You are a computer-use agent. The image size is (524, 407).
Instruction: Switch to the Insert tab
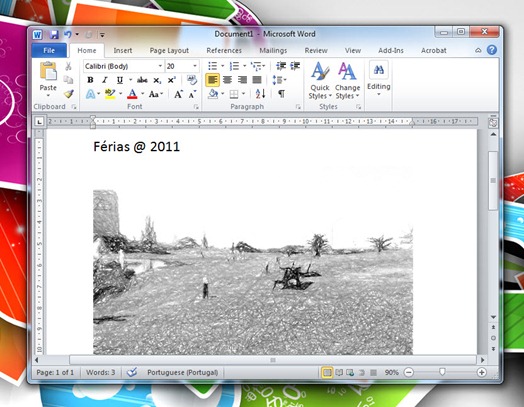click(123, 50)
